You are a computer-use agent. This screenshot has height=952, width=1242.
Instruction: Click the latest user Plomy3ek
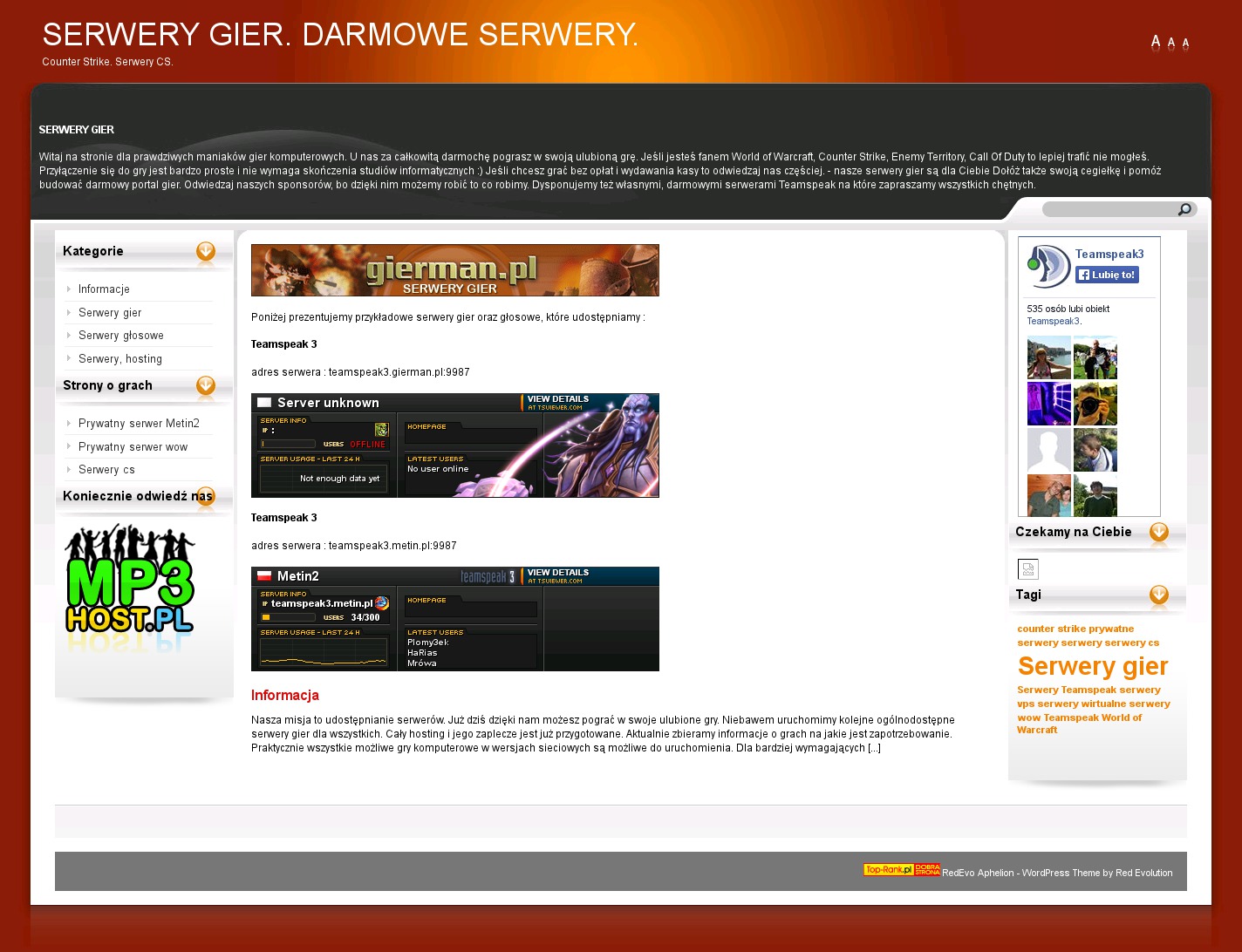click(428, 643)
